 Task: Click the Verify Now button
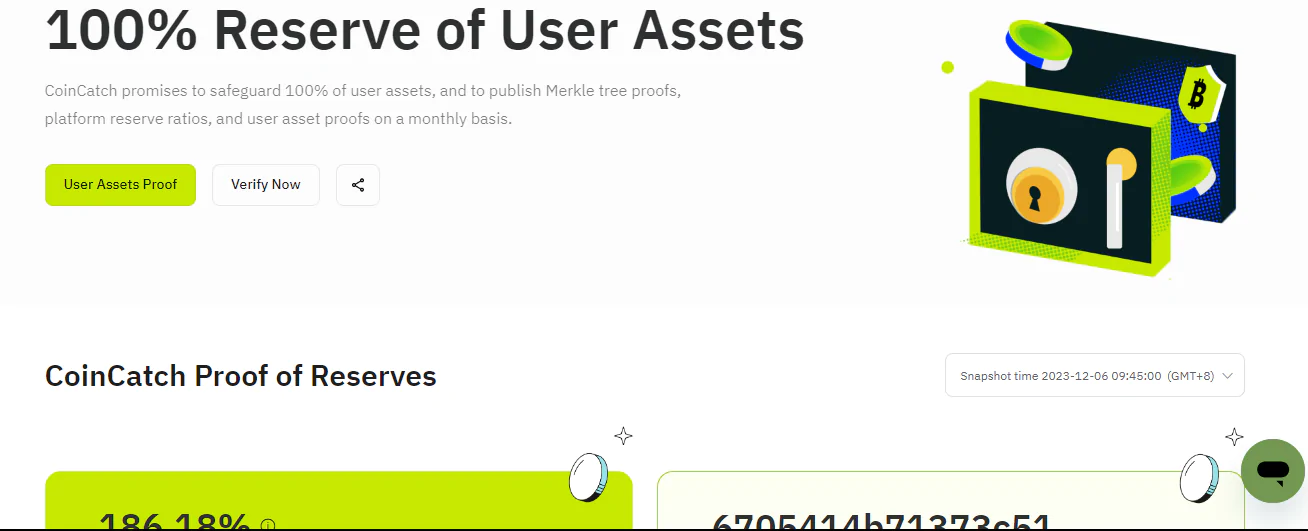(x=266, y=185)
